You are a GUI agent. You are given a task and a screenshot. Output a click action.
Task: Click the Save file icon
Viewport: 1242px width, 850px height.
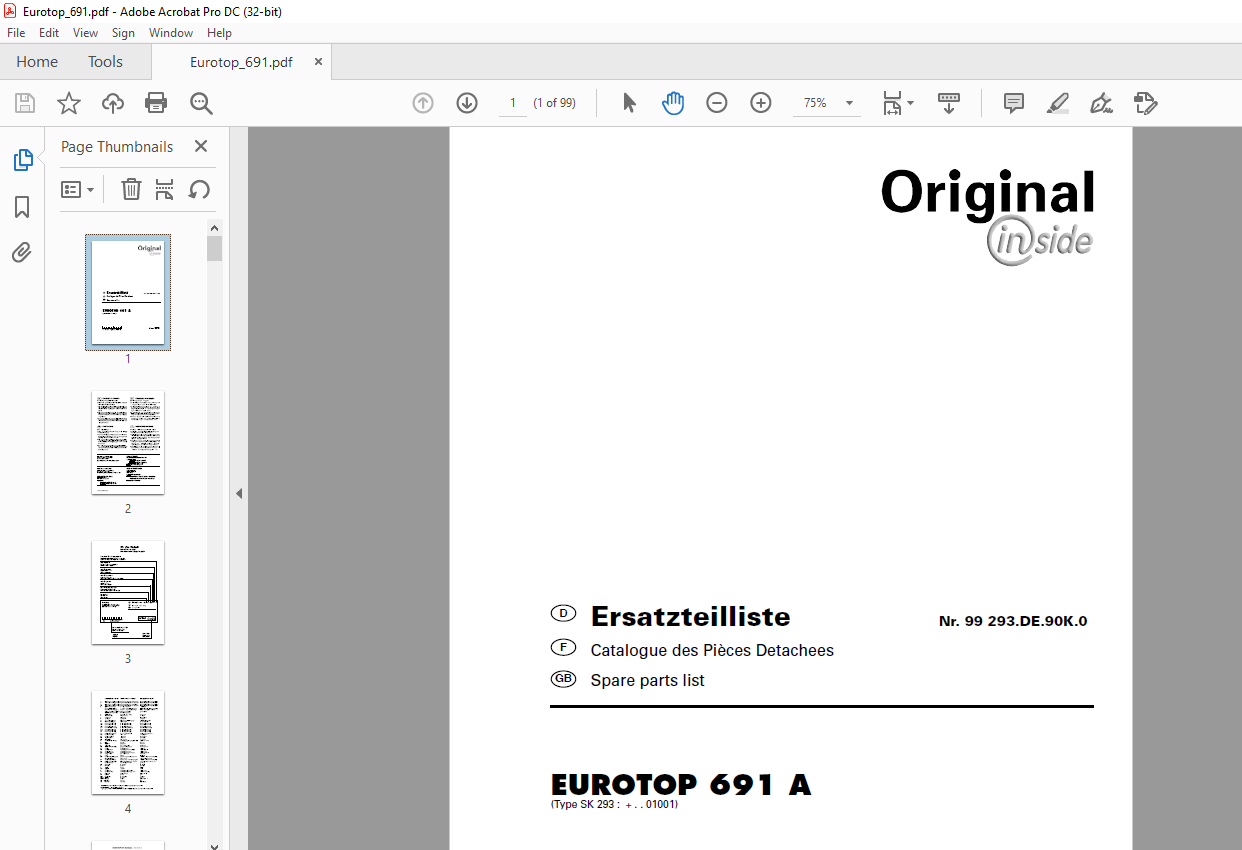(25, 103)
